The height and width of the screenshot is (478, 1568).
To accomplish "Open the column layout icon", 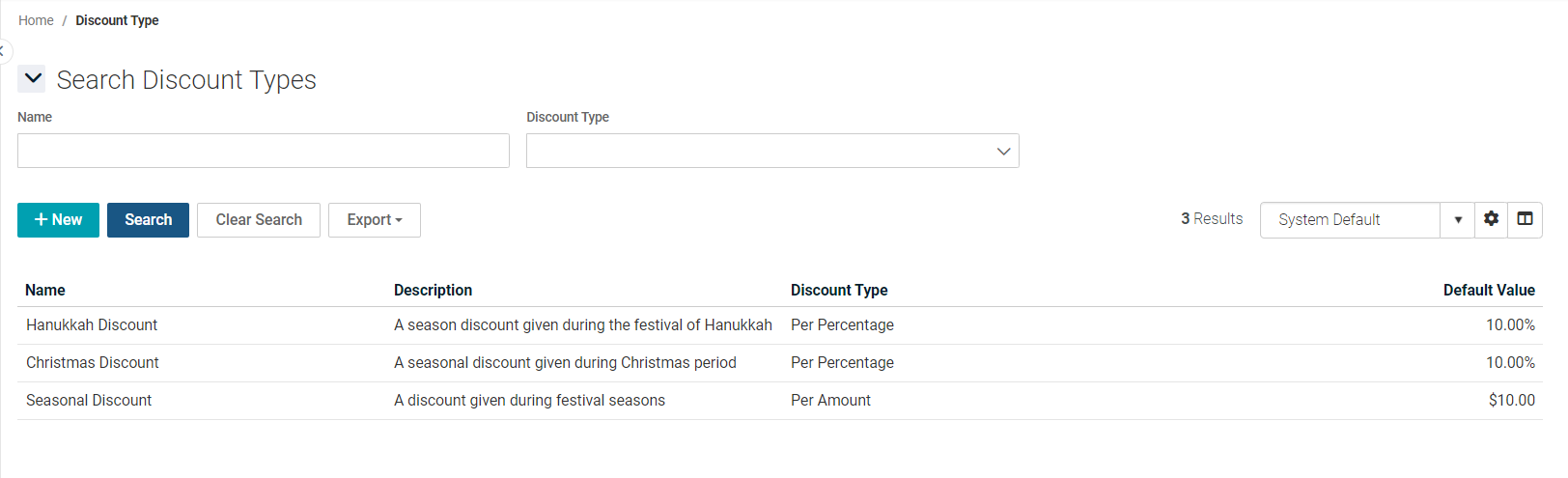I will (x=1525, y=219).
